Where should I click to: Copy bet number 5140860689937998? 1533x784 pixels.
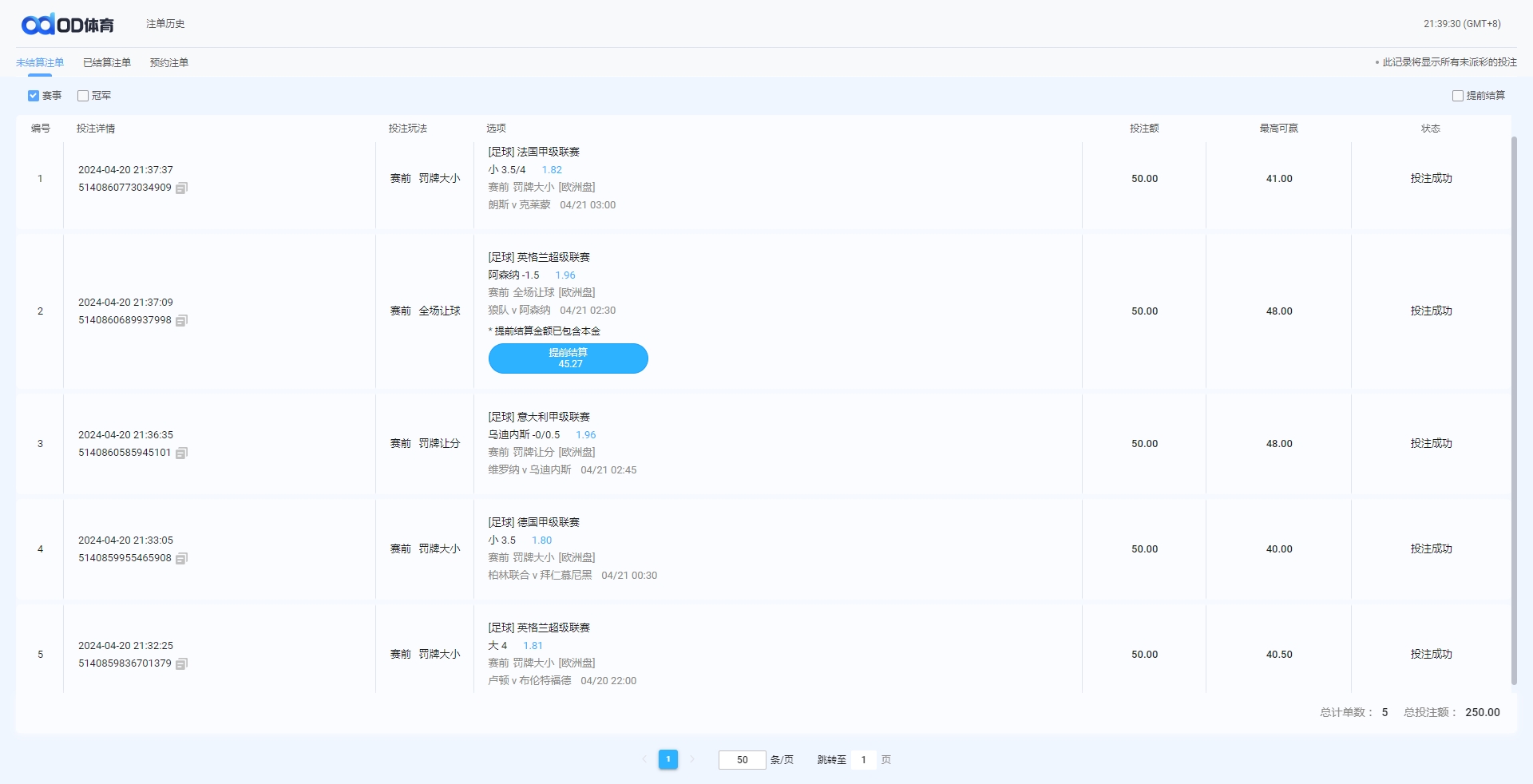181,321
